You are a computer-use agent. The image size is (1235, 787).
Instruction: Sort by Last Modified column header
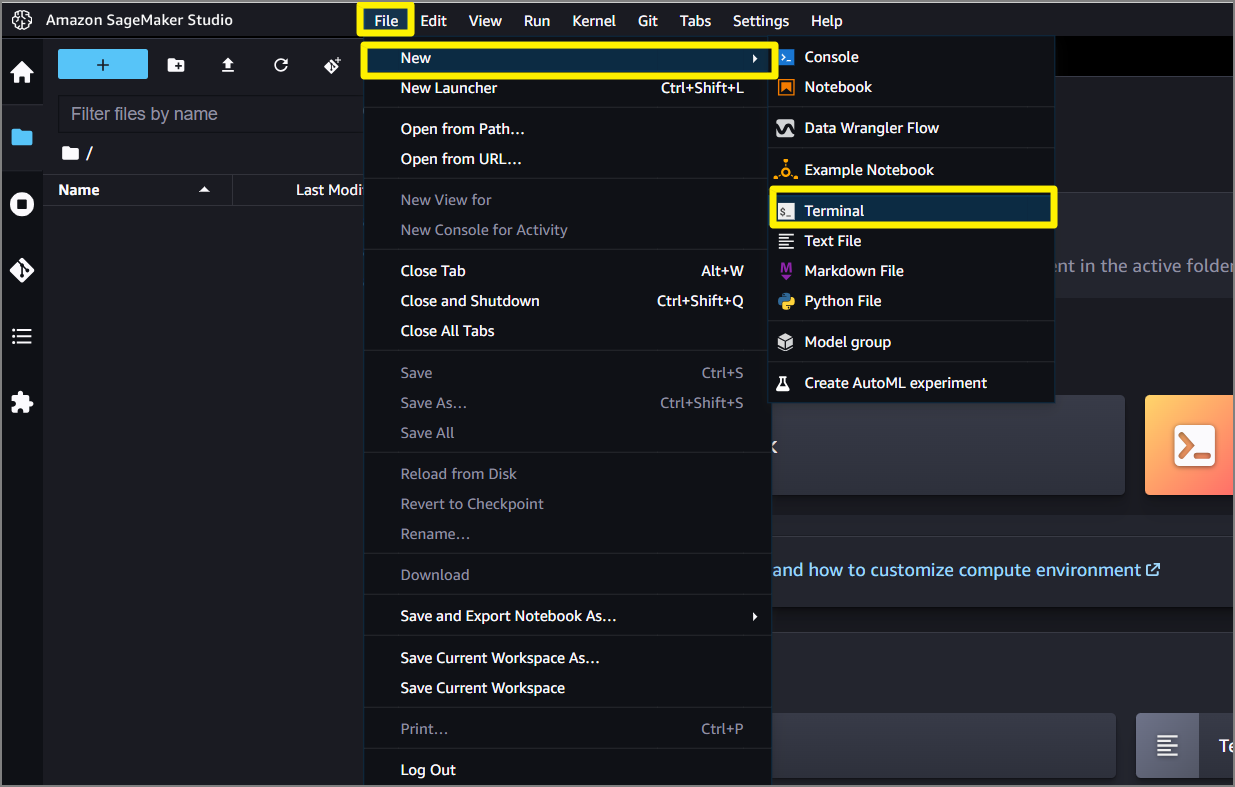[x=298, y=190]
